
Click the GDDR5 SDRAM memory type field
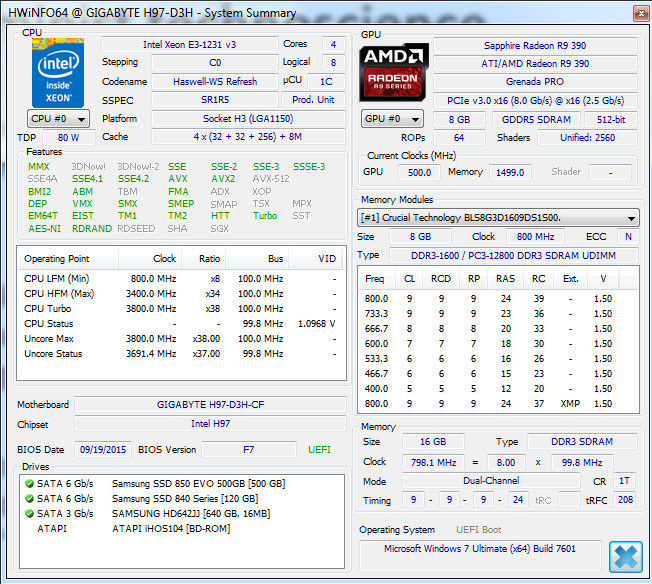[536, 119]
